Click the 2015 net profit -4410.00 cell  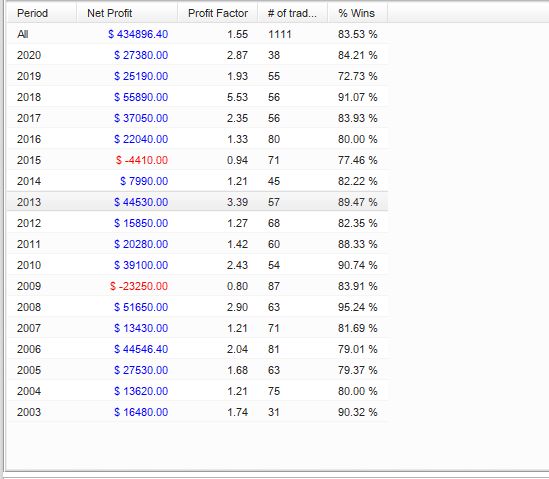142,160
